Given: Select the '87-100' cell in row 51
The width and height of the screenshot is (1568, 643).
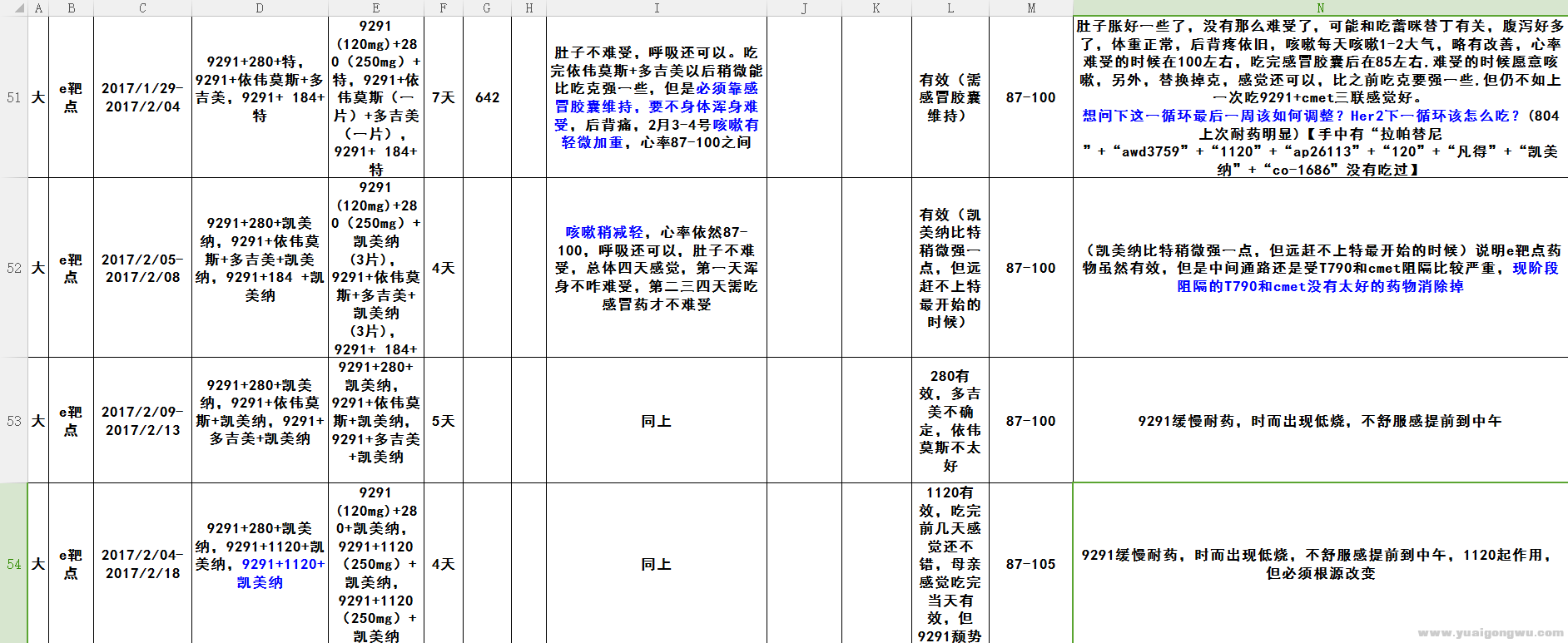Looking at the screenshot, I should (x=1031, y=97).
